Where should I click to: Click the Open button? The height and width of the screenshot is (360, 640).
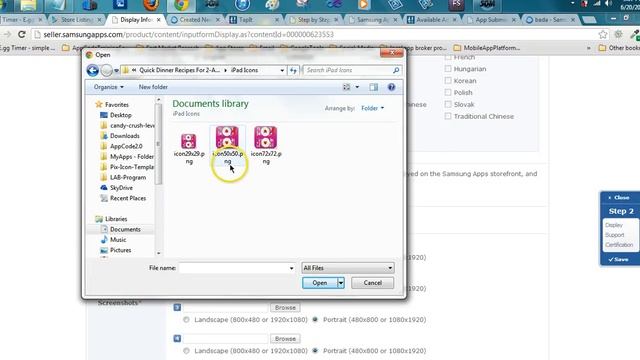click(x=320, y=283)
